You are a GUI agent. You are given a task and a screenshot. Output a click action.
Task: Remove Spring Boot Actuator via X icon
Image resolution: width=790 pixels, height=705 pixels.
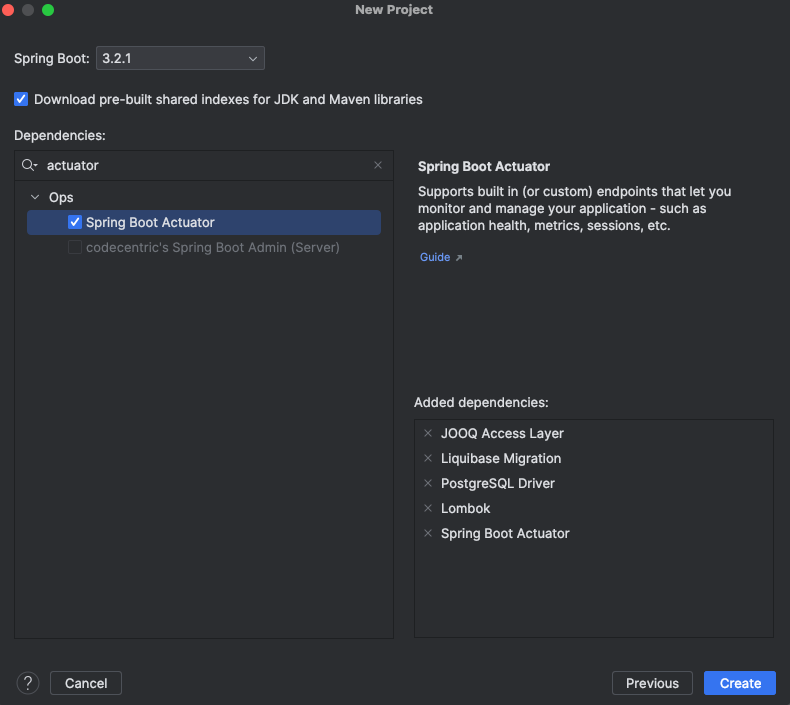(428, 534)
